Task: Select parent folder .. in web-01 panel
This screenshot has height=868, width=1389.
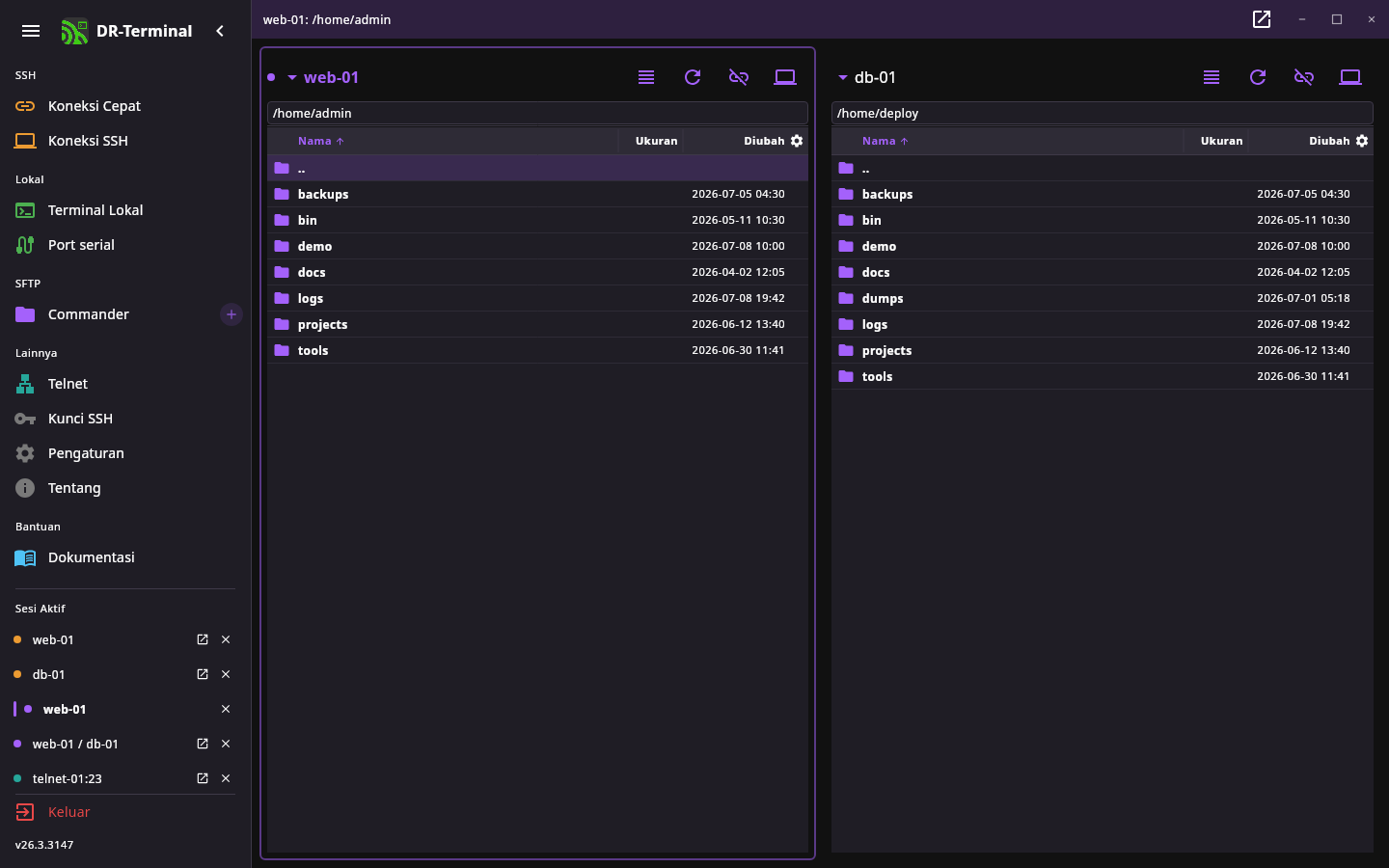Action: [537, 168]
